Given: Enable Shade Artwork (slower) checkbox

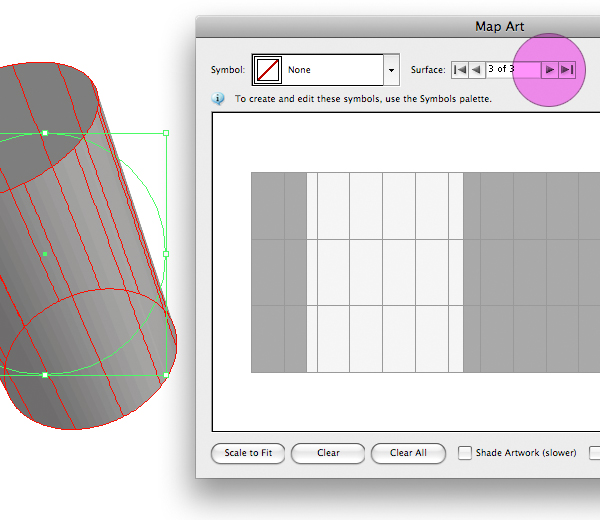Looking at the screenshot, I should [465, 453].
